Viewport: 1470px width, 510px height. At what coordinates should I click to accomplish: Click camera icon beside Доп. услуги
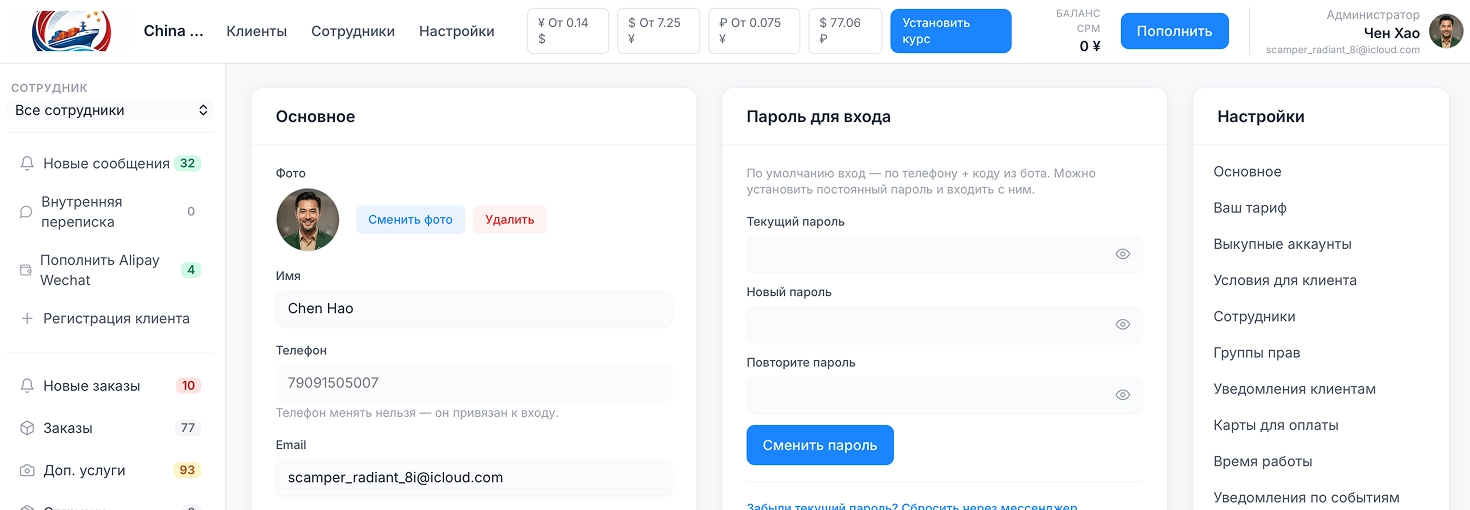click(x=27, y=470)
